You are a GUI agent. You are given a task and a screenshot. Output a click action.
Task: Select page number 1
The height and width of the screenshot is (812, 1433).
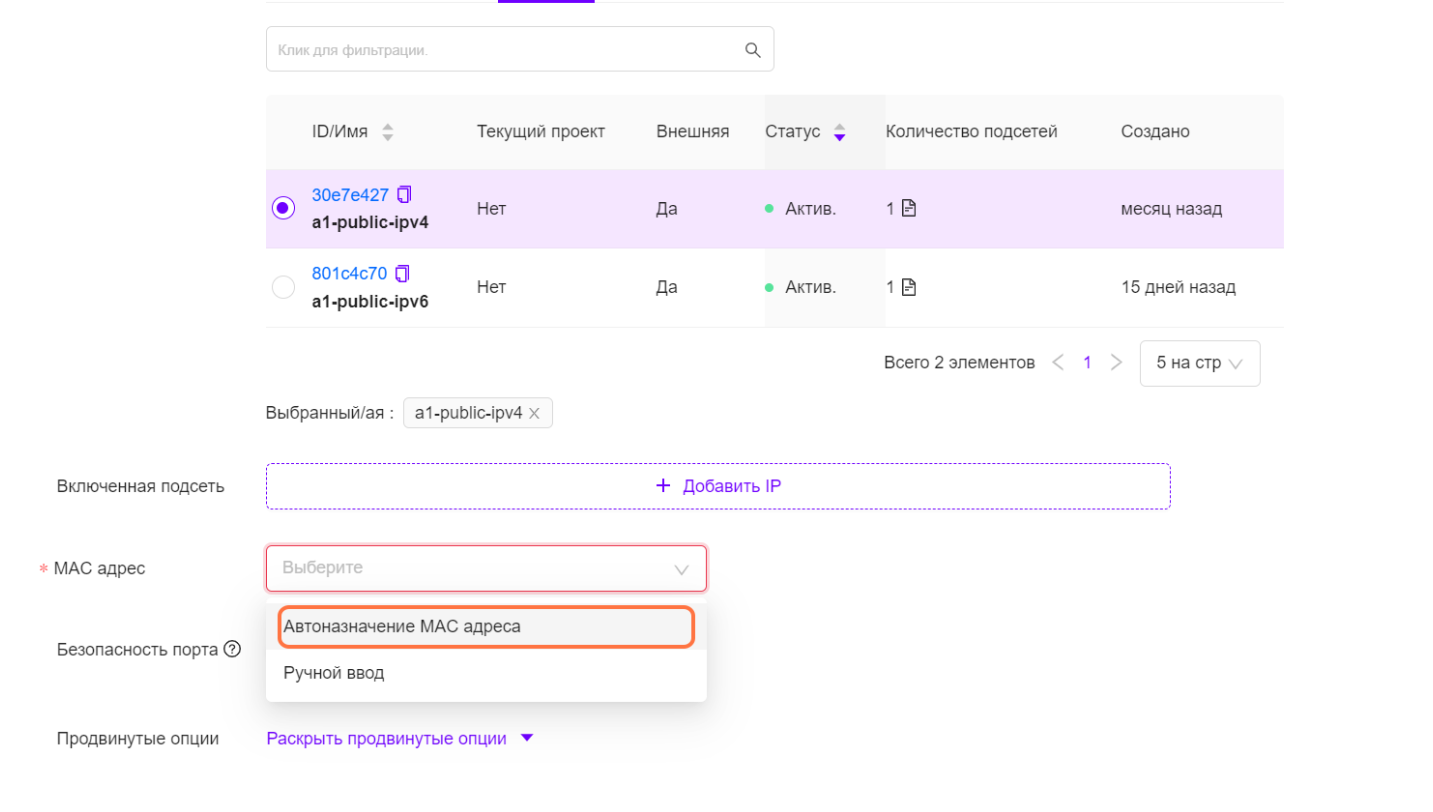[x=1088, y=363]
